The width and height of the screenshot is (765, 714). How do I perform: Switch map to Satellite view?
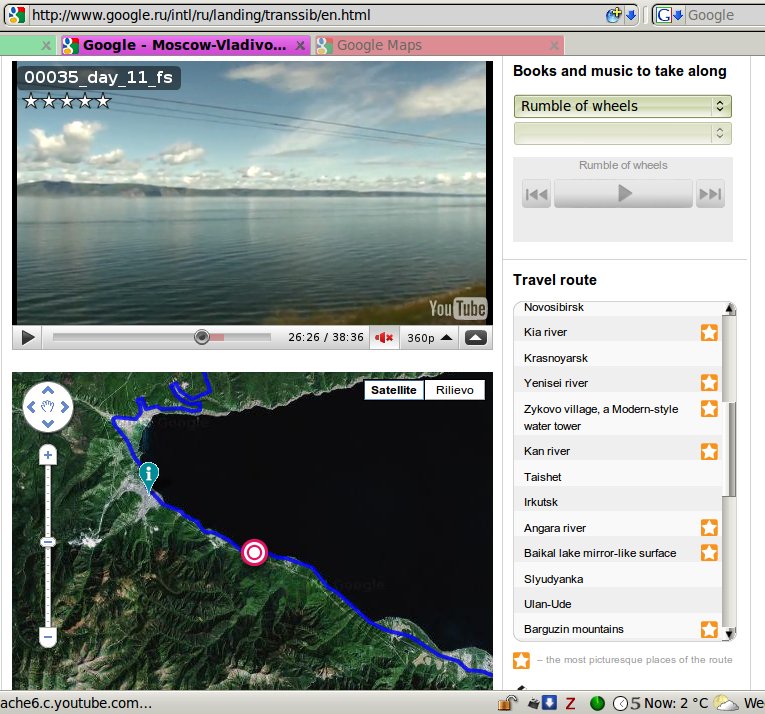(394, 390)
